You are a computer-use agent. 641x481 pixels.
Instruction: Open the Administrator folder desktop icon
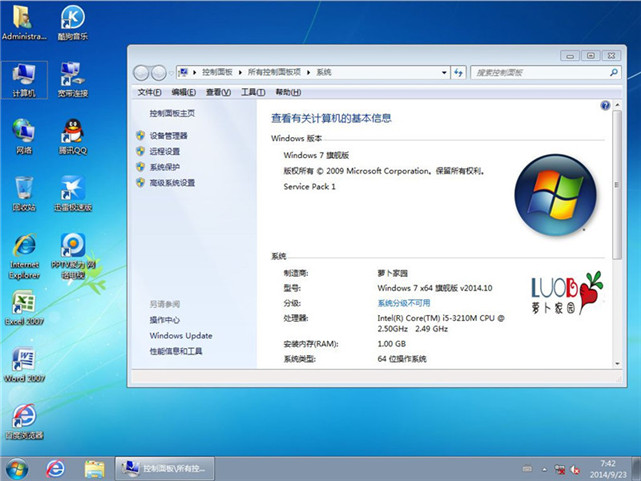pos(24,23)
